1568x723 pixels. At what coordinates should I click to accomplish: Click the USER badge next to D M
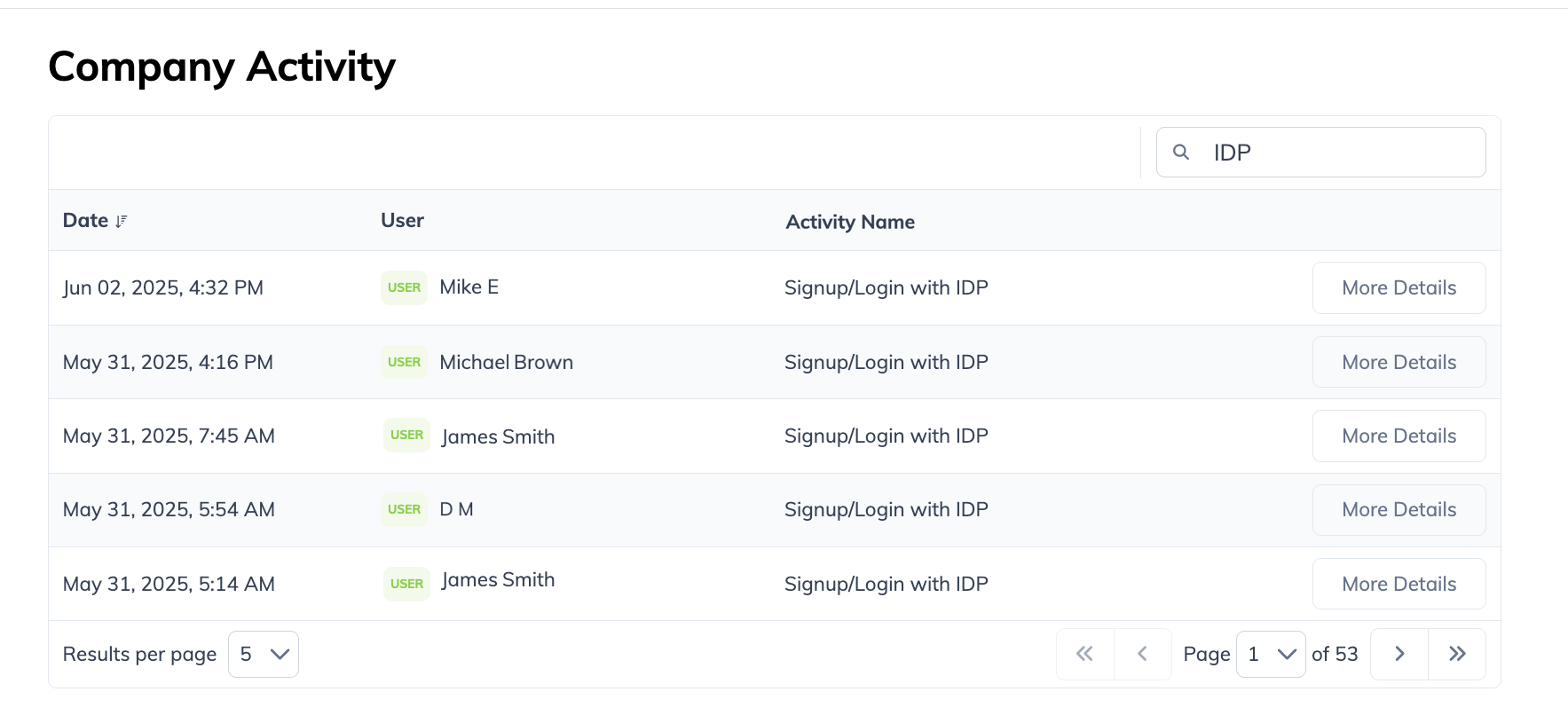click(x=404, y=509)
